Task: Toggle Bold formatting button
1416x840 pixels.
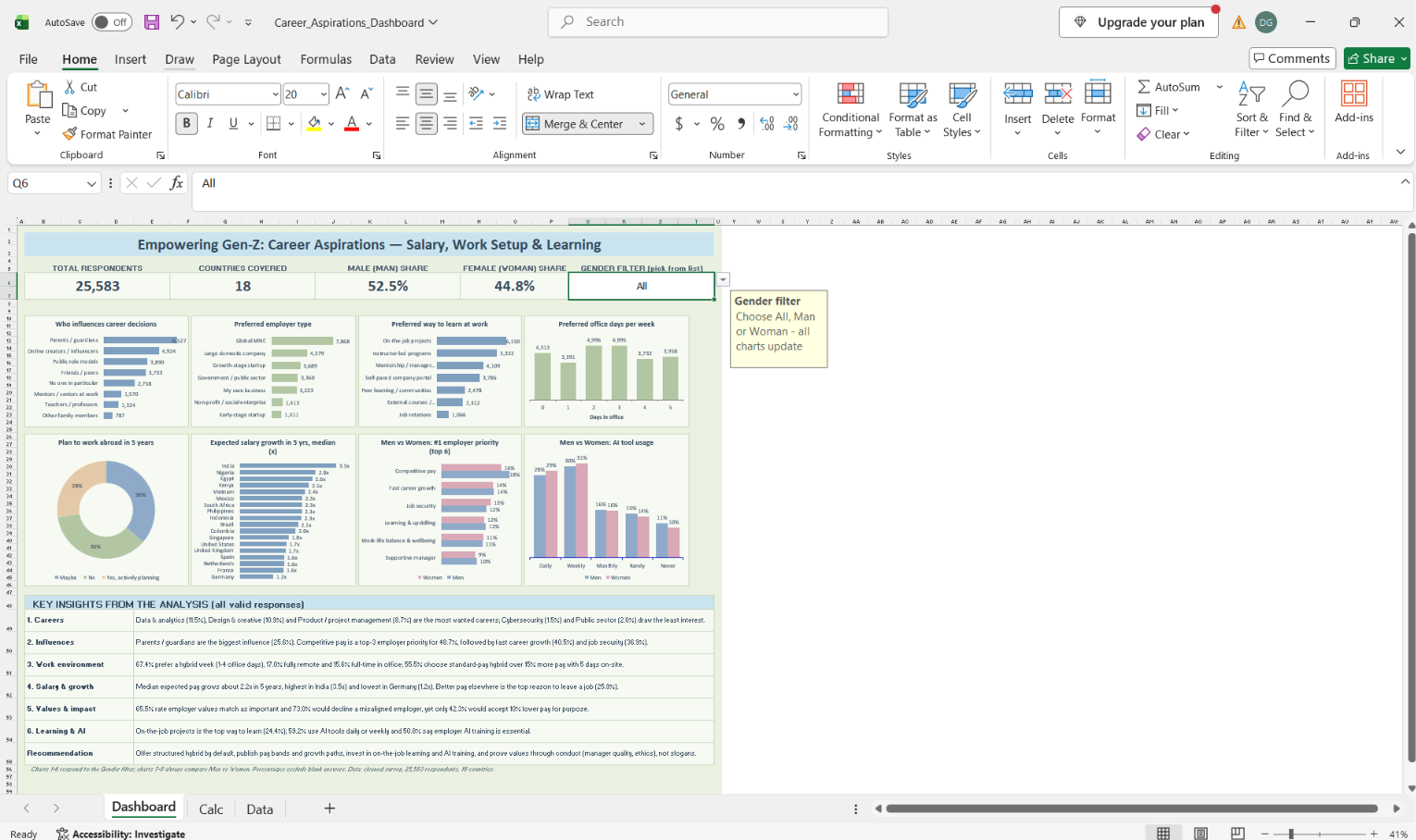Action: tap(186, 123)
